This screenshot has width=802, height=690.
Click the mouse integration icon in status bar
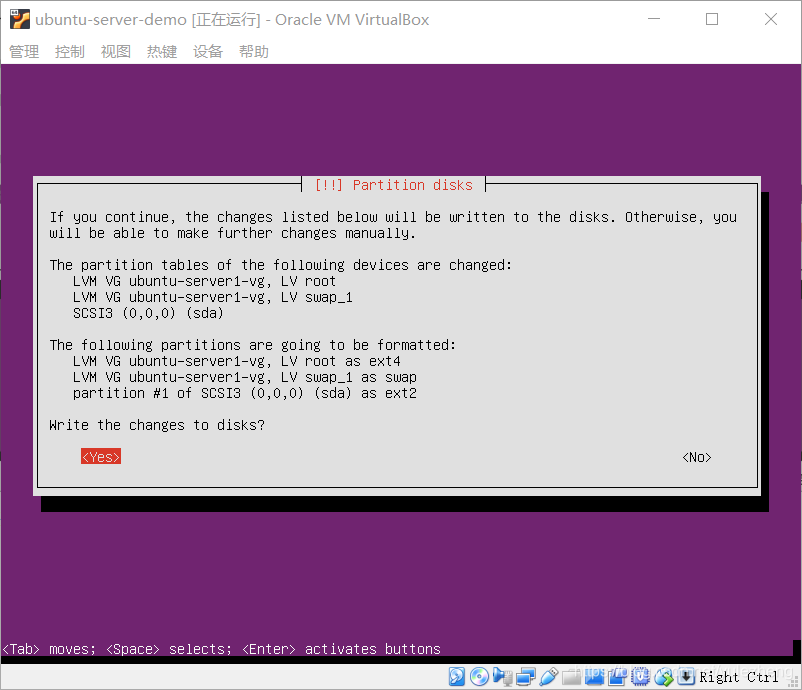click(664, 677)
